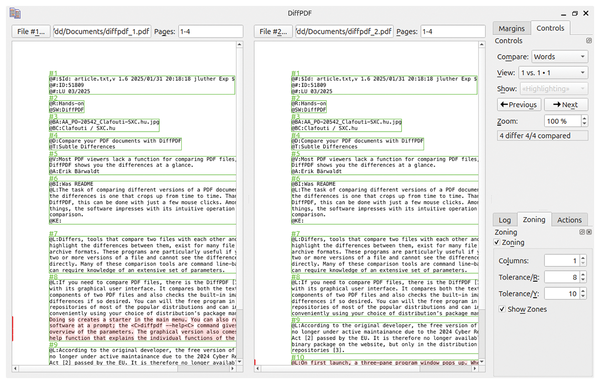Image resolution: width=600 pixels, height=384 pixels.
Task: Click '@BI:Was README' line in right document
Action: pos(313,184)
